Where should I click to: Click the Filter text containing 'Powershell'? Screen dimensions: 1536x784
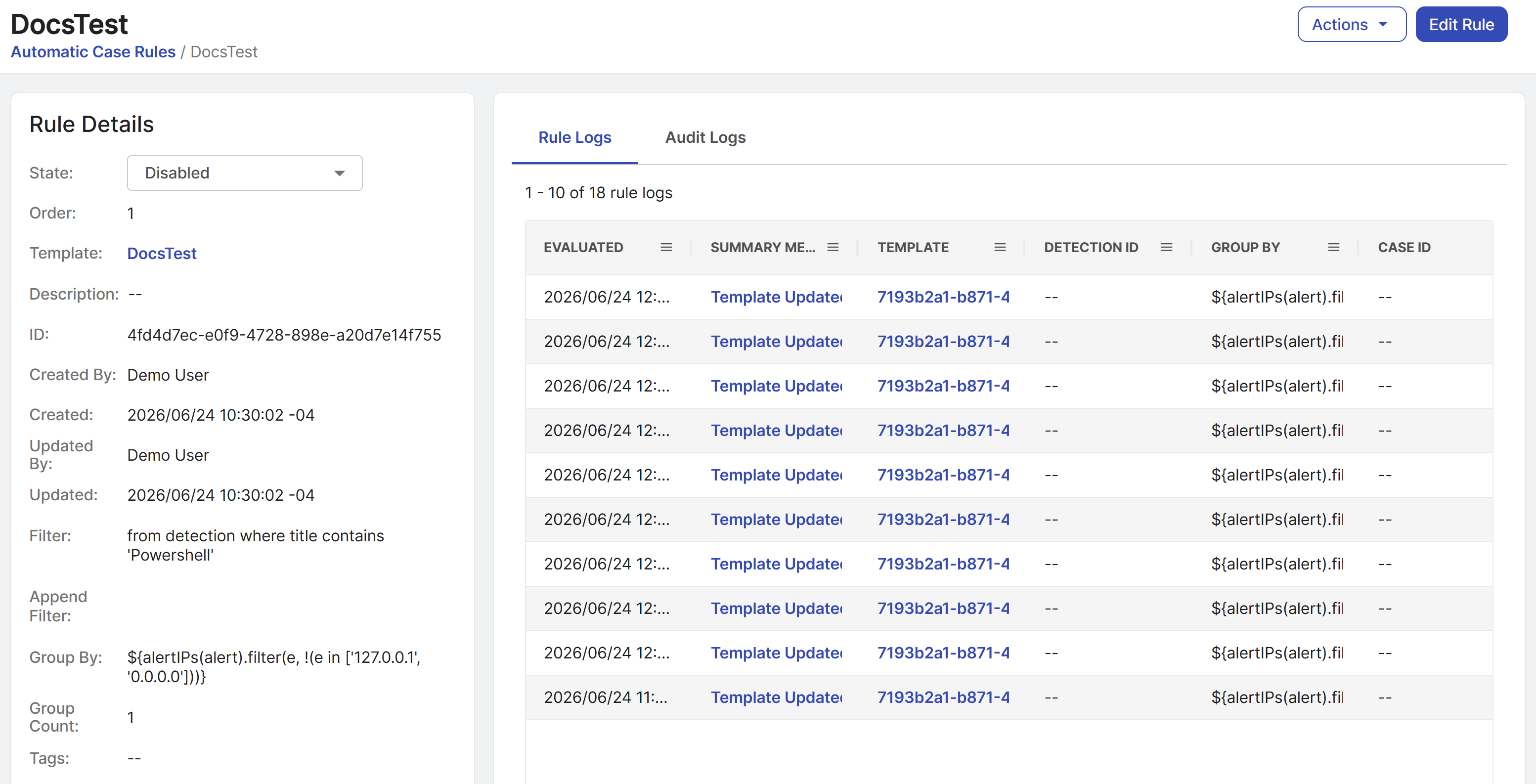coord(255,546)
